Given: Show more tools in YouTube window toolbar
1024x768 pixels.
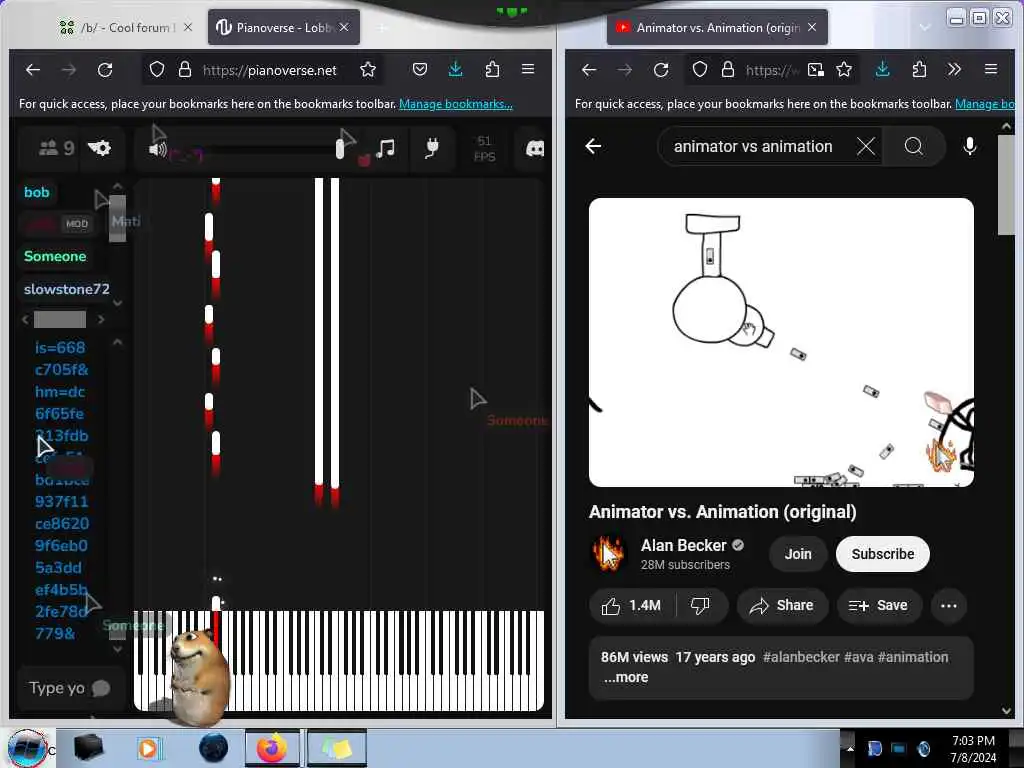Looking at the screenshot, I should [x=954, y=69].
